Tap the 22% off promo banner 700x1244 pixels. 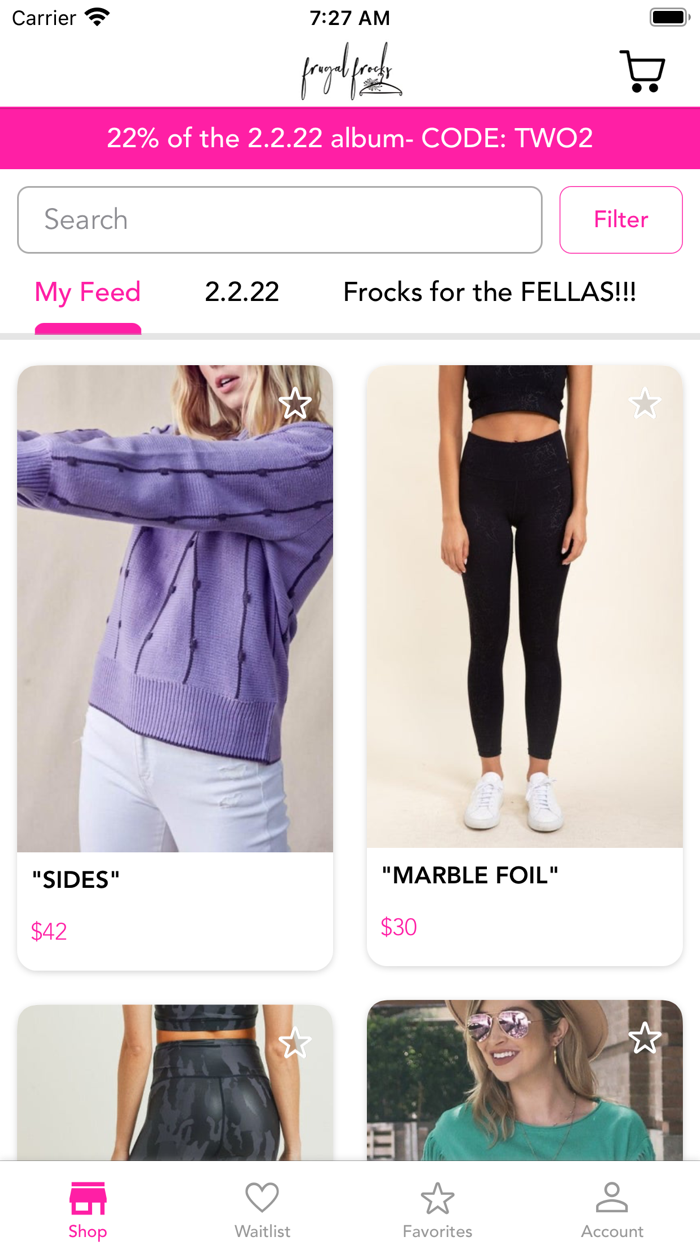(x=350, y=138)
